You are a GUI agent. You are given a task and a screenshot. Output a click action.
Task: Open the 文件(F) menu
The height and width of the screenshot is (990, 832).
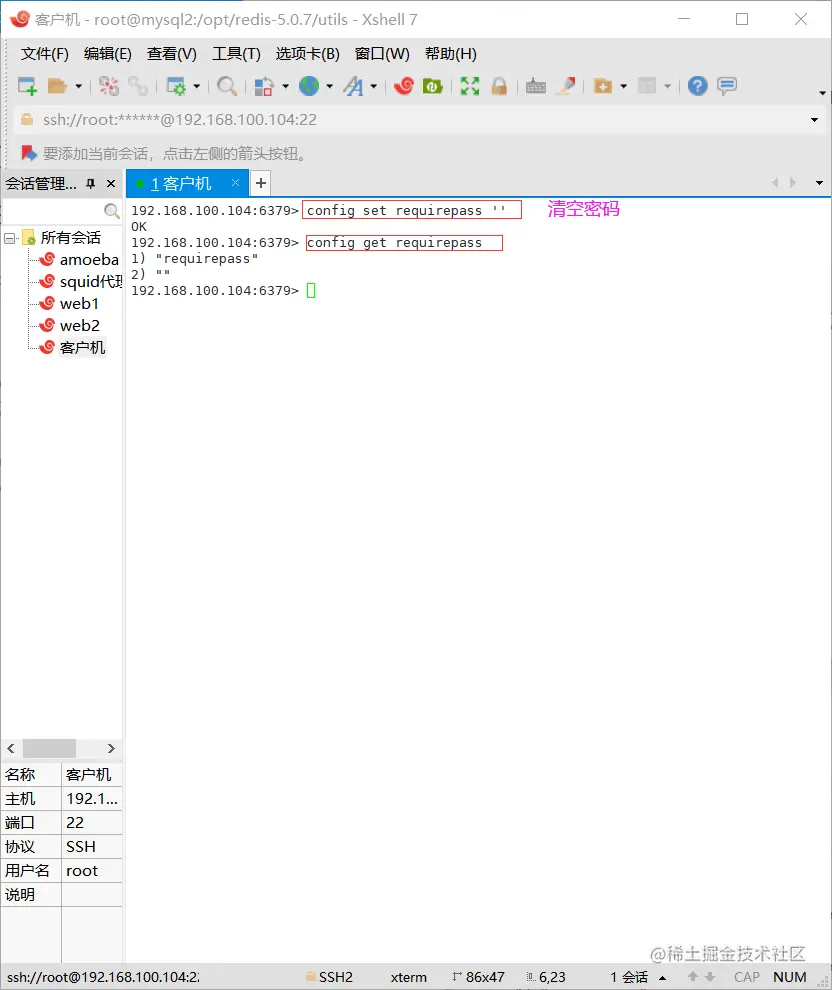pyautogui.click(x=44, y=54)
